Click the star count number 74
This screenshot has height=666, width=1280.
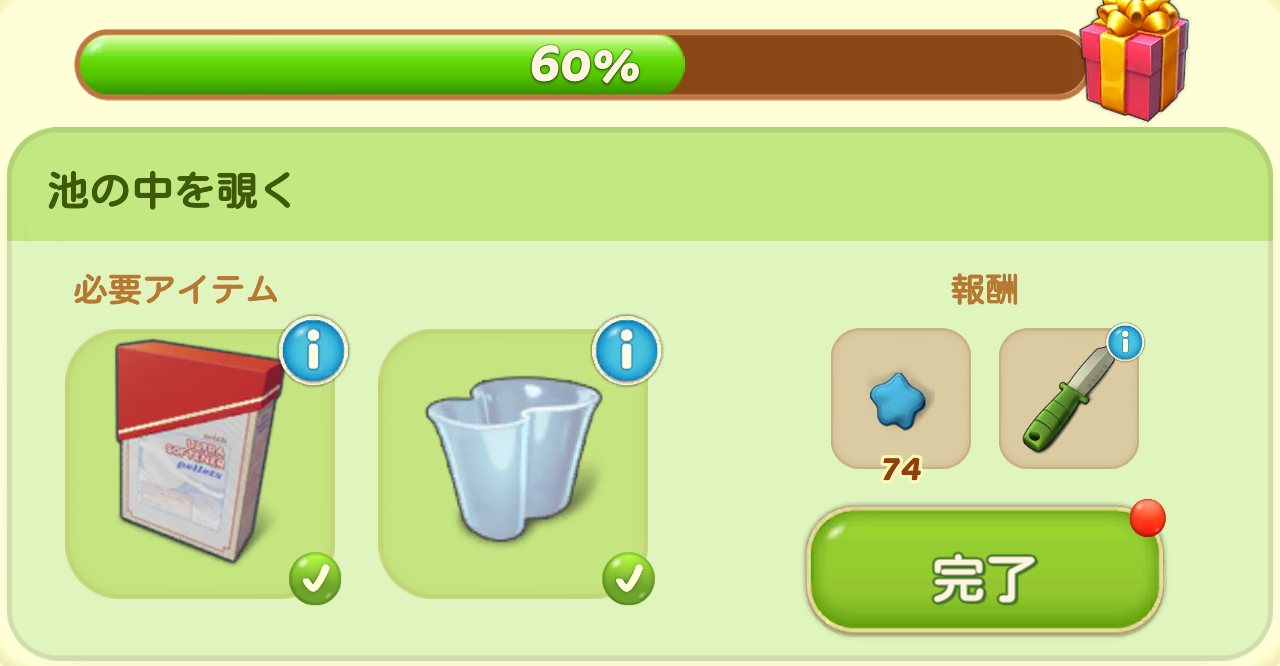[901, 469]
